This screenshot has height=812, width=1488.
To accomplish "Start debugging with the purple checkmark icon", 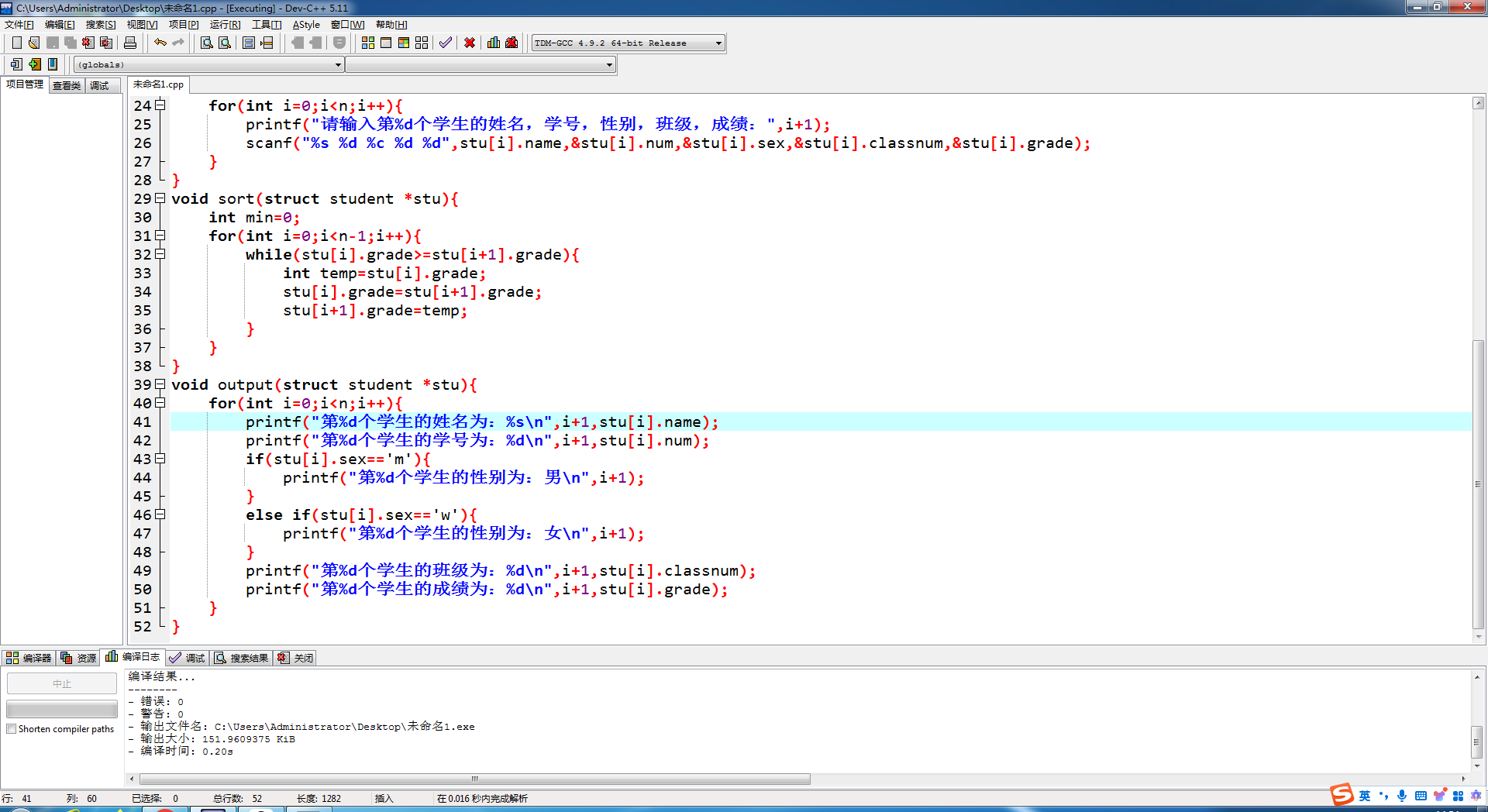I will pyautogui.click(x=446, y=43).
